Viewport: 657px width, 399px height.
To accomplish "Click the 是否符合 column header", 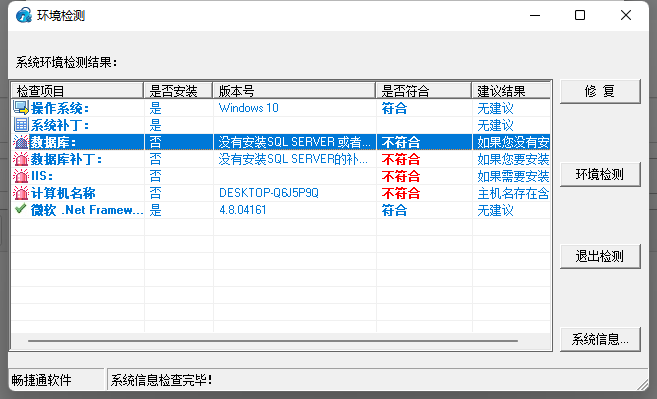I will point(424,91).
